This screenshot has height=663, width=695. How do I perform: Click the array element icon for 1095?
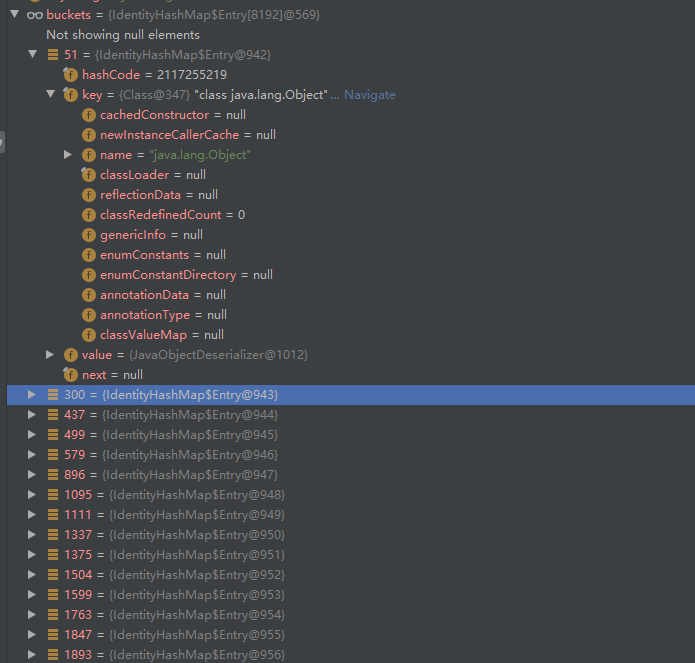pyautogui.click(x=53, y=494)
